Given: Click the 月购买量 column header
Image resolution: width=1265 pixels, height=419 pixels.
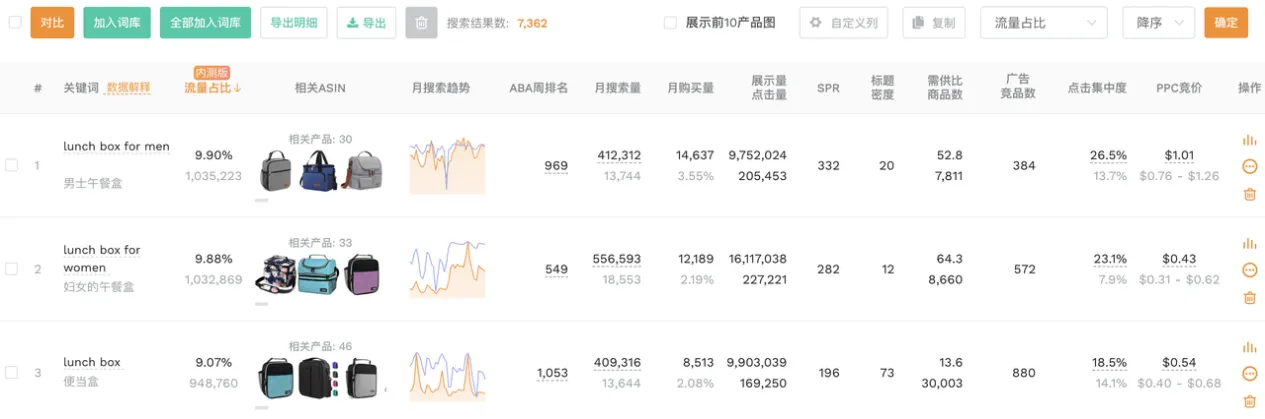Looking at the screenshot, I should click(691, 88).
